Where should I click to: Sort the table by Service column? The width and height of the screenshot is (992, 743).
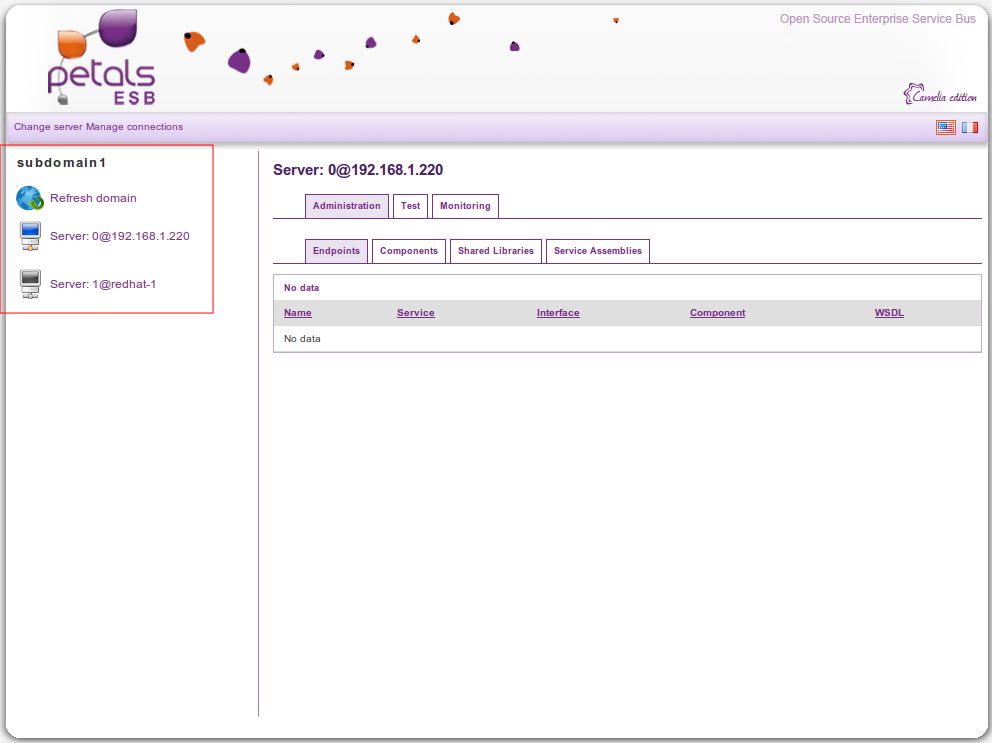pyautogui.click(x=415, y=313)
